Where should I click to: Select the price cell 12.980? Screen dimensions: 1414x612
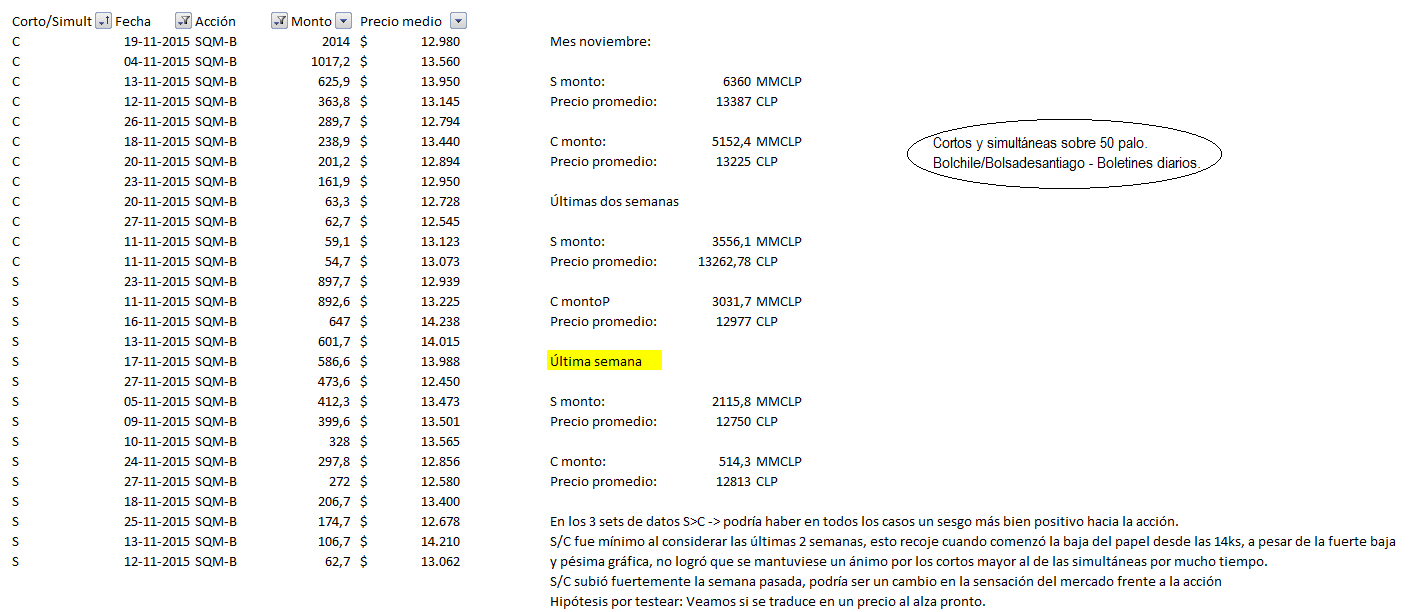440,41
